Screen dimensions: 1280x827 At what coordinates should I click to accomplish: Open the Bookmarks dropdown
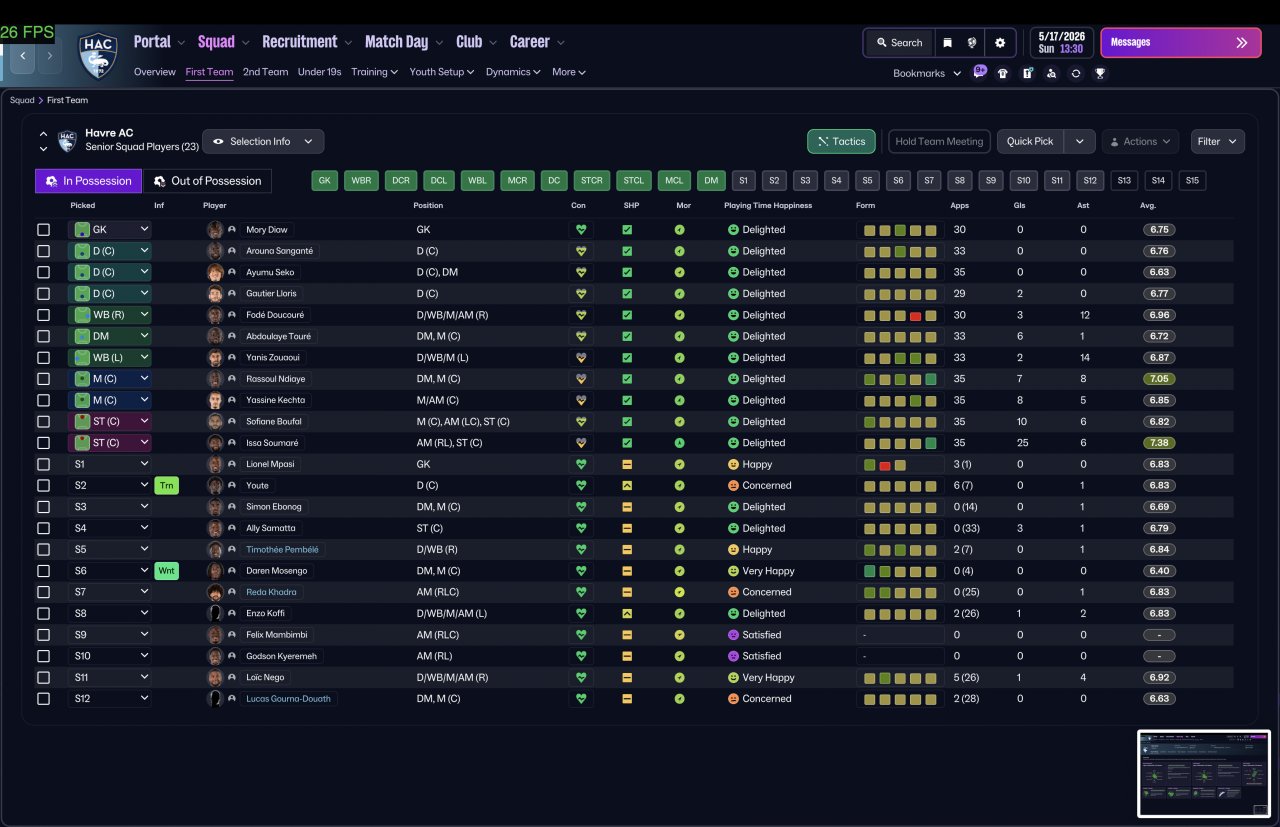click(x=927, y=73)
